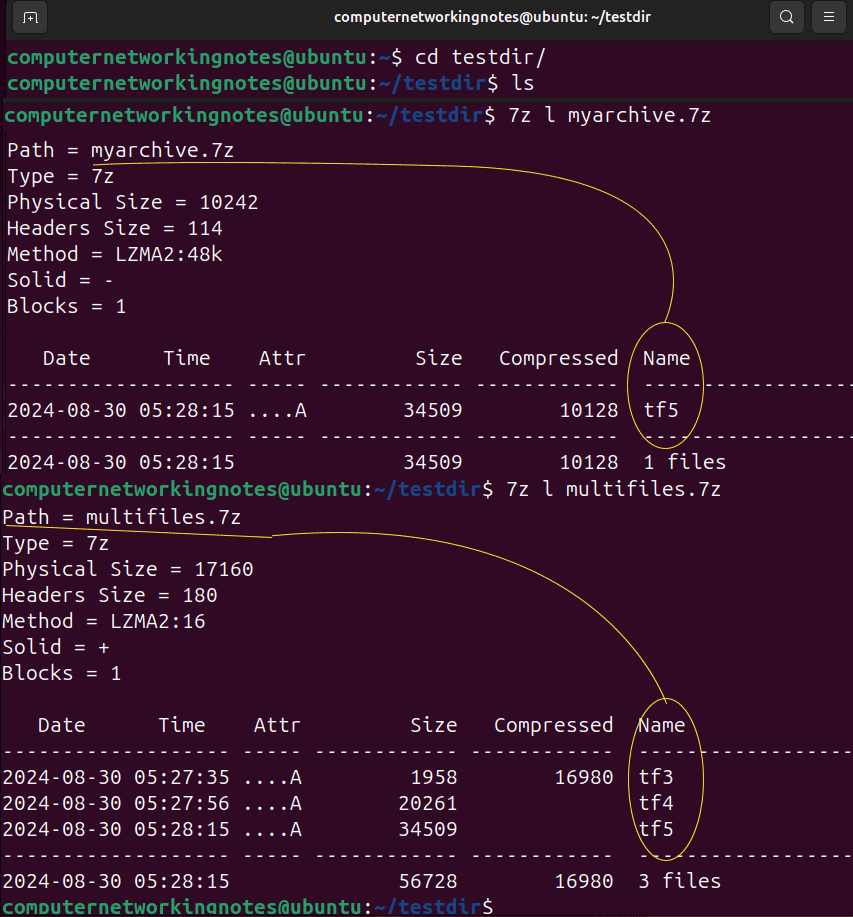Click timestamp '05:27:56' in tf4 row

pyautogui.click(x=182, y=803)
